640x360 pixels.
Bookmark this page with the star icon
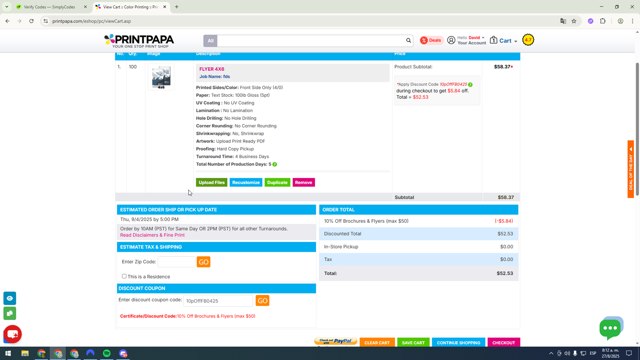tap(574, 21)
